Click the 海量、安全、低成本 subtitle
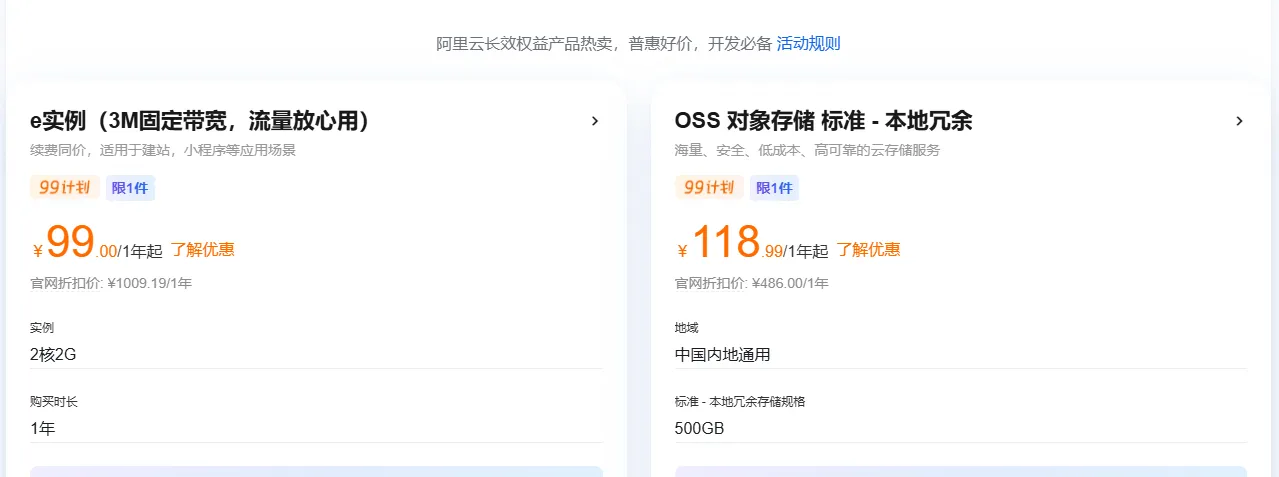 pyautogui.click(x=807, y=151)
